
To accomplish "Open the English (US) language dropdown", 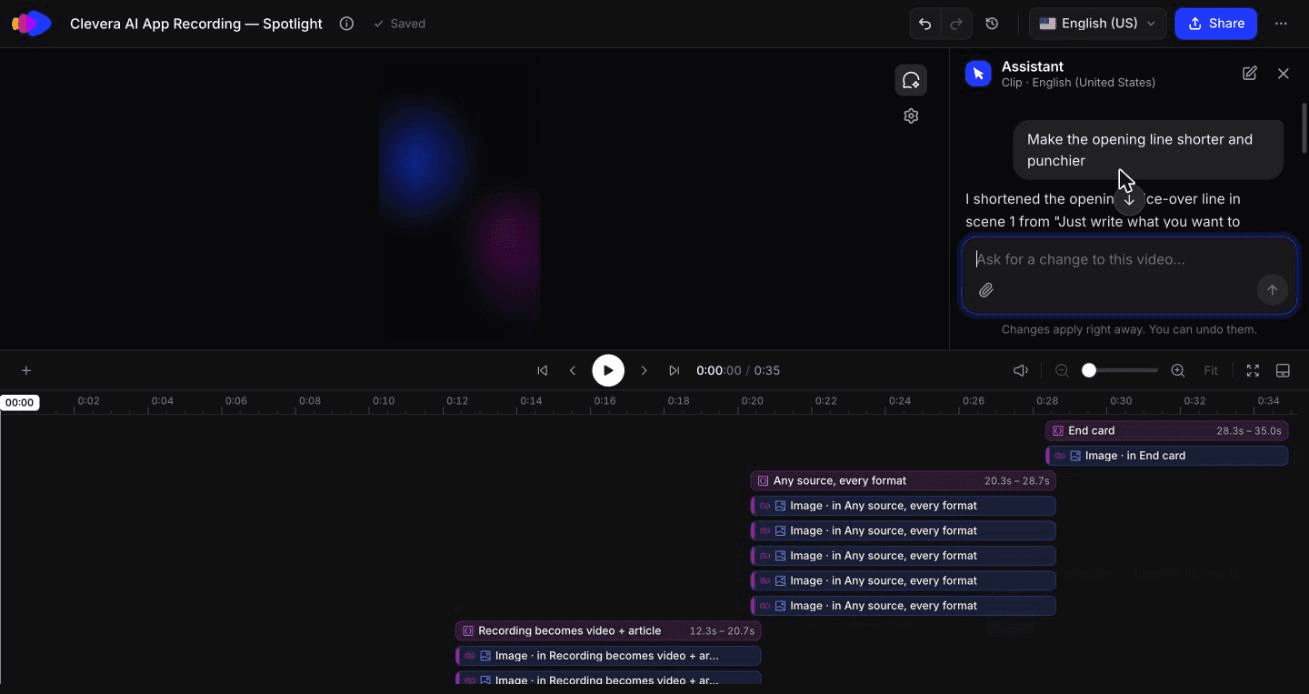I will click(x=1098, y=24).
